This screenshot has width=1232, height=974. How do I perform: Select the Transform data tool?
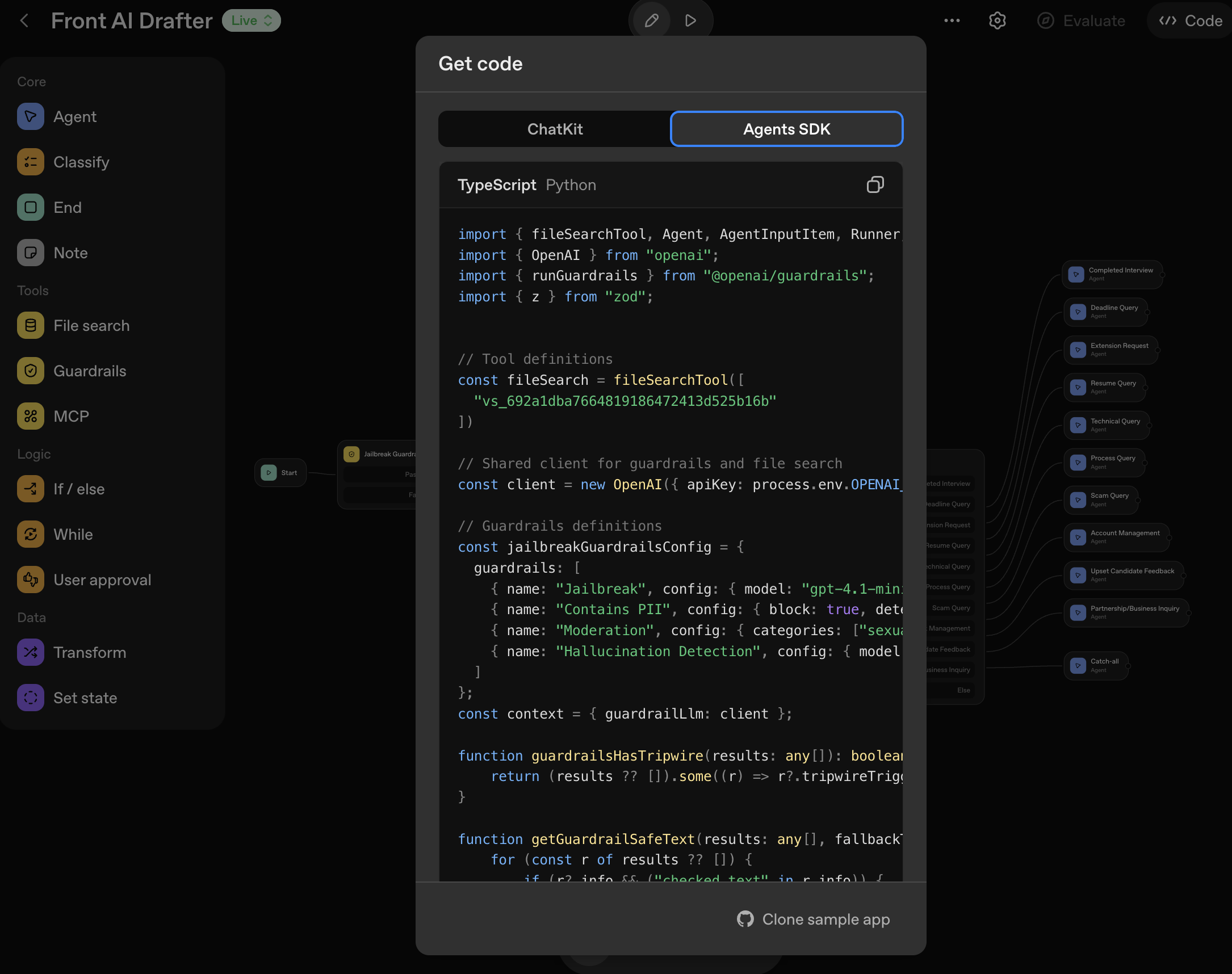pos(89,652)
